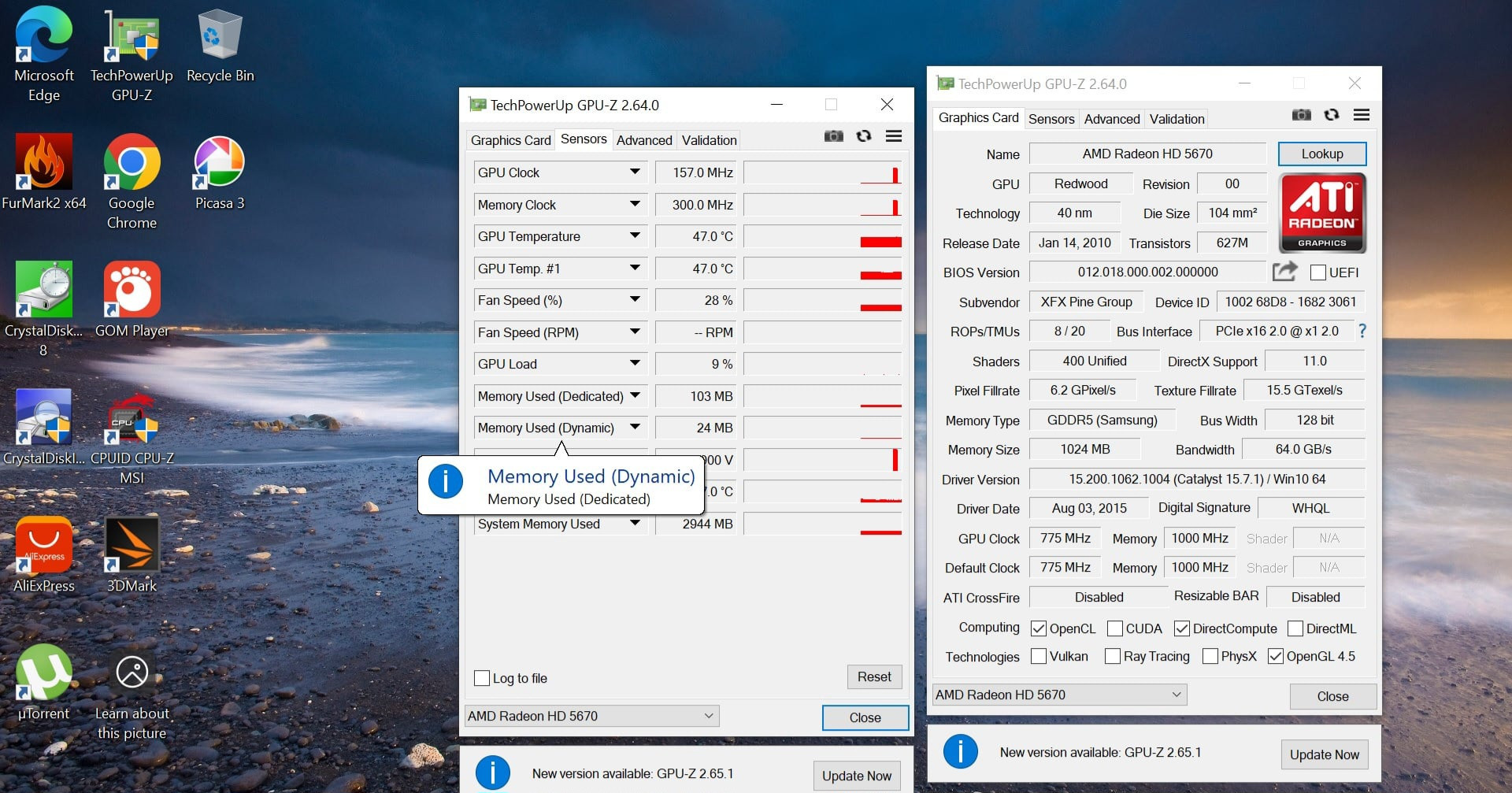The image size is (1512, 793).
Task: Click the BIOS Version value field
Action: point(1147,272)
